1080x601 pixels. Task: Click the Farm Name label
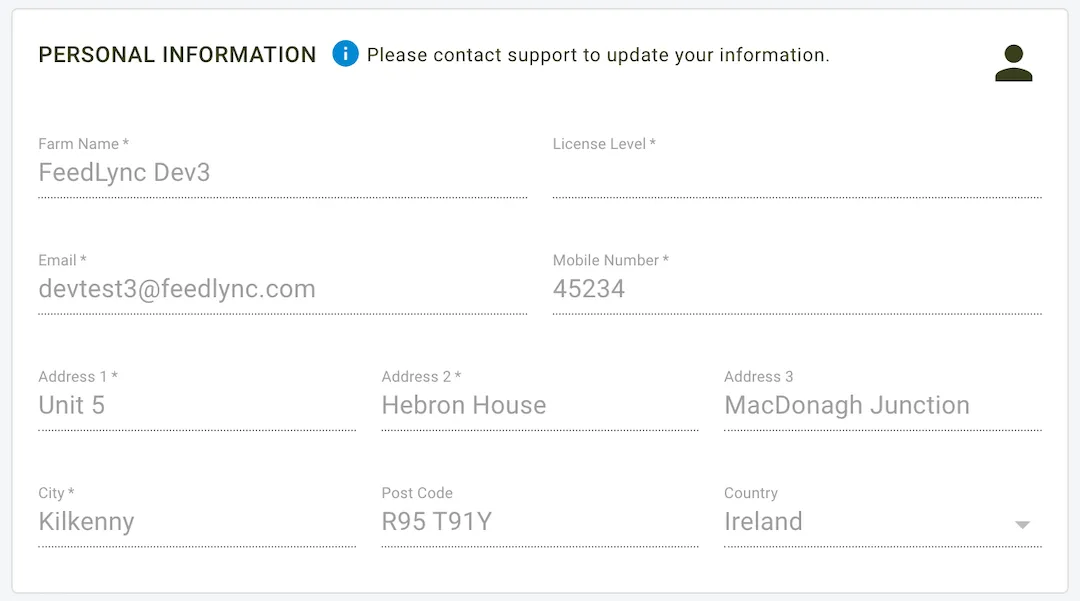point(80,143)
